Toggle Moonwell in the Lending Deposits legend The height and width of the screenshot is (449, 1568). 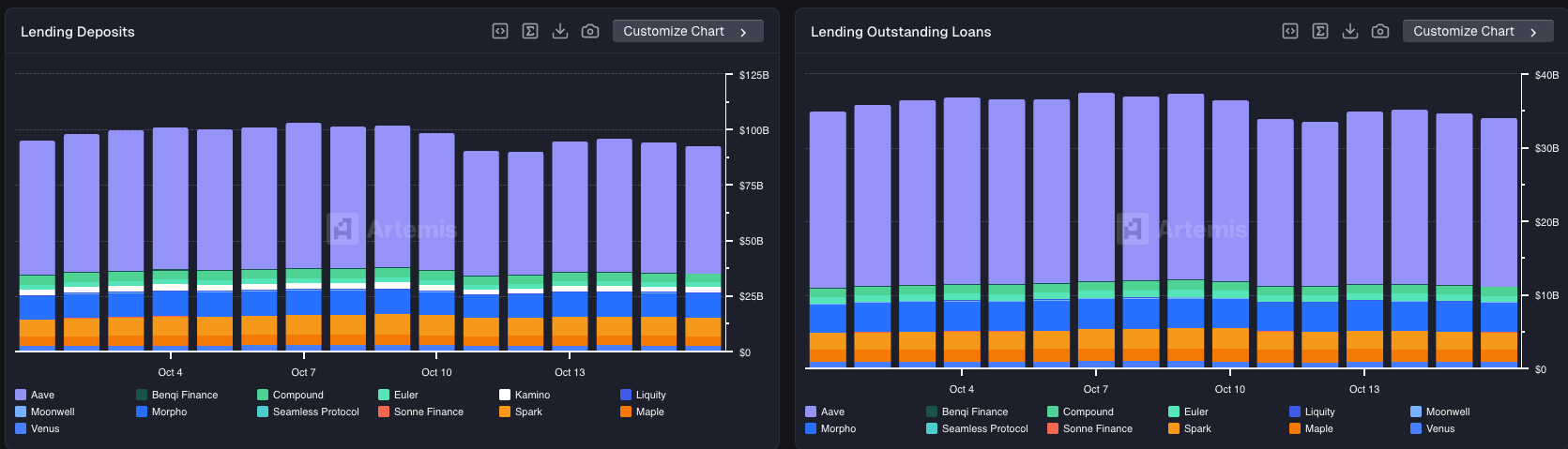[45, 412]
